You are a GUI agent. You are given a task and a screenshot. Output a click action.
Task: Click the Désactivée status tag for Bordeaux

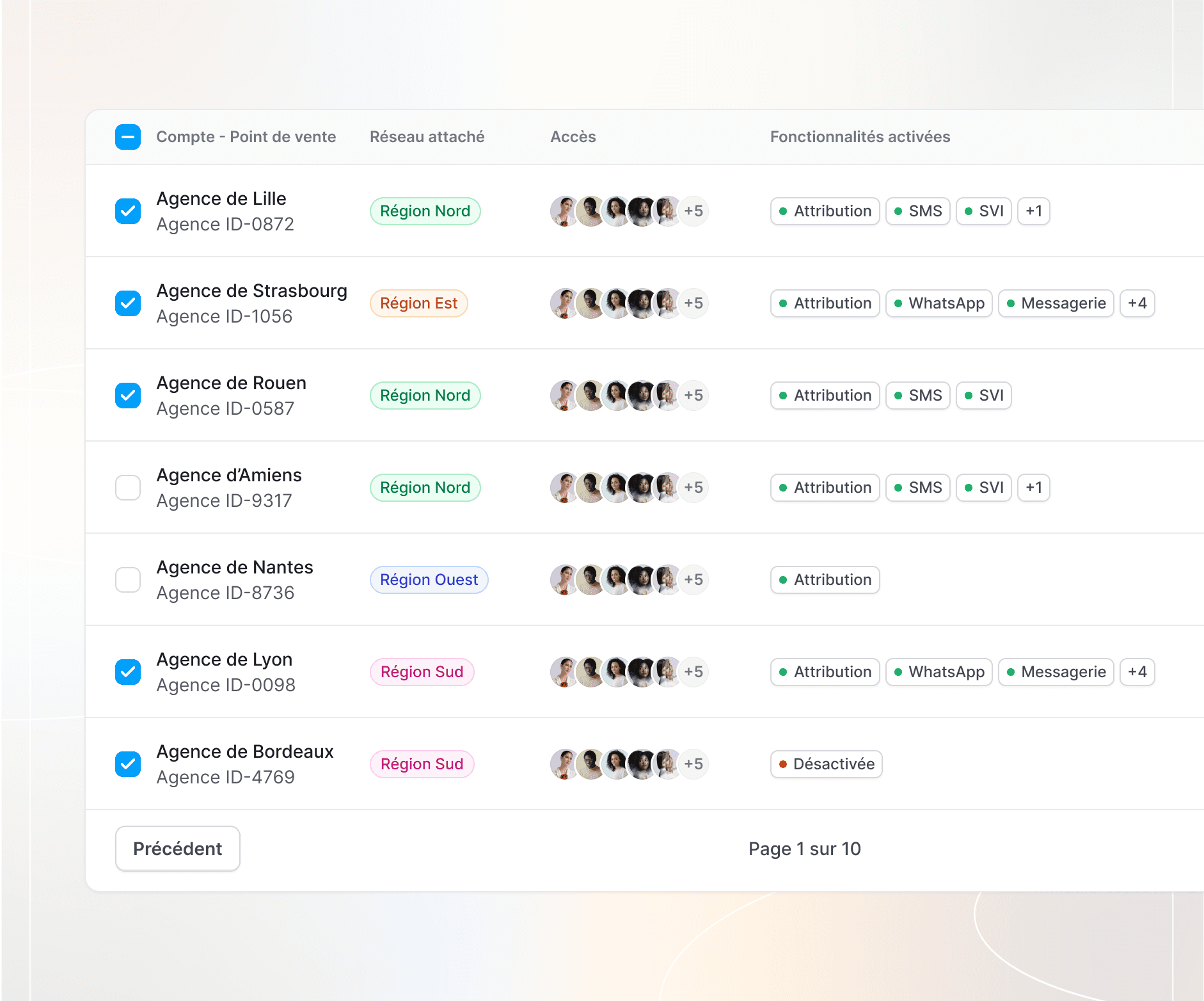[827, 764]
